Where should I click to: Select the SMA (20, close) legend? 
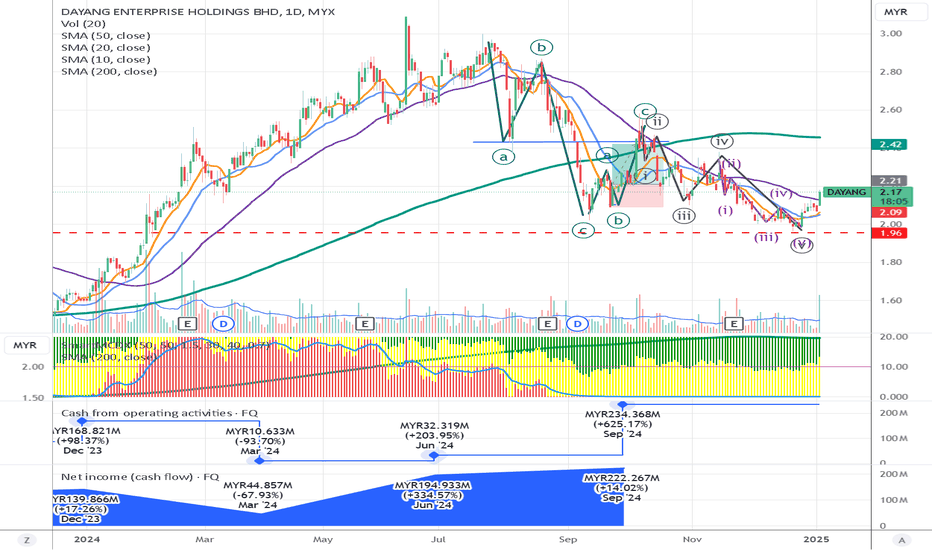coord(106,48)
